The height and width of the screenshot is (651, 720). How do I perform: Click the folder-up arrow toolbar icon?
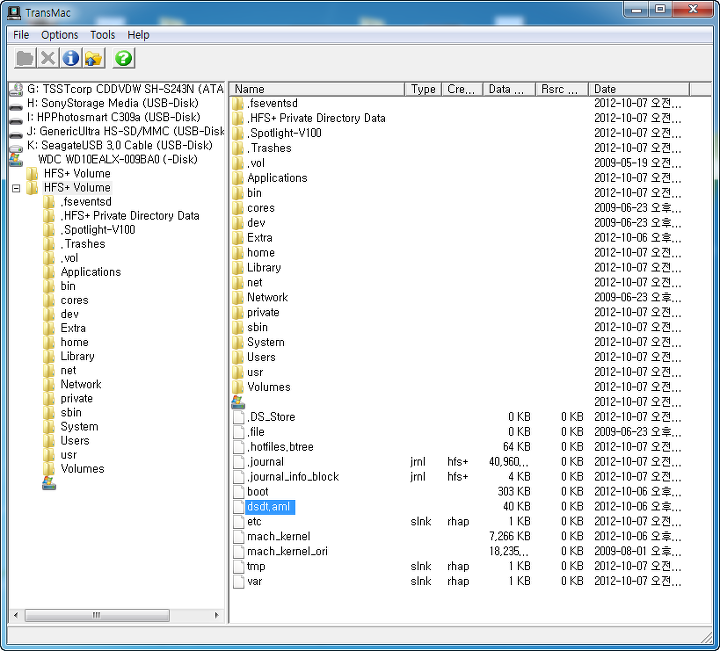pos(94,58)
